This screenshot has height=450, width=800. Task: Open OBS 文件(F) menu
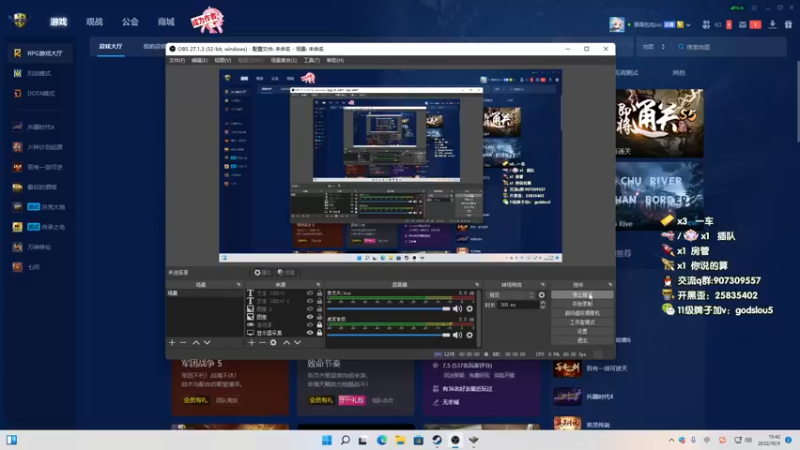point(177,60)
